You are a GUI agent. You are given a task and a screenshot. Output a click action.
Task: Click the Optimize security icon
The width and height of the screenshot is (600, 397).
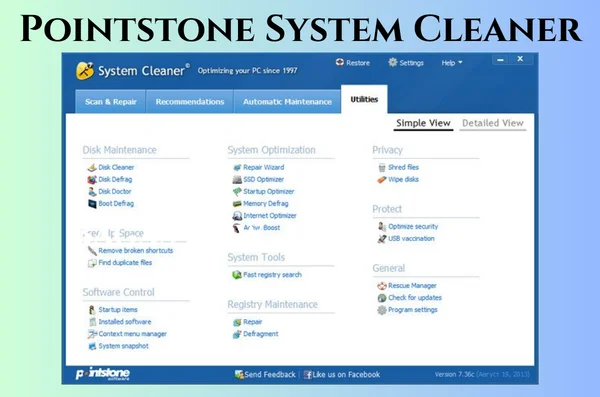point(382,227)
